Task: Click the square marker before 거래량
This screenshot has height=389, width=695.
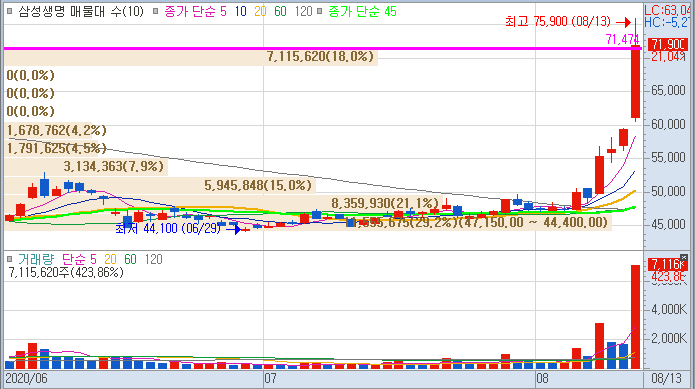Action: point(10,259)
